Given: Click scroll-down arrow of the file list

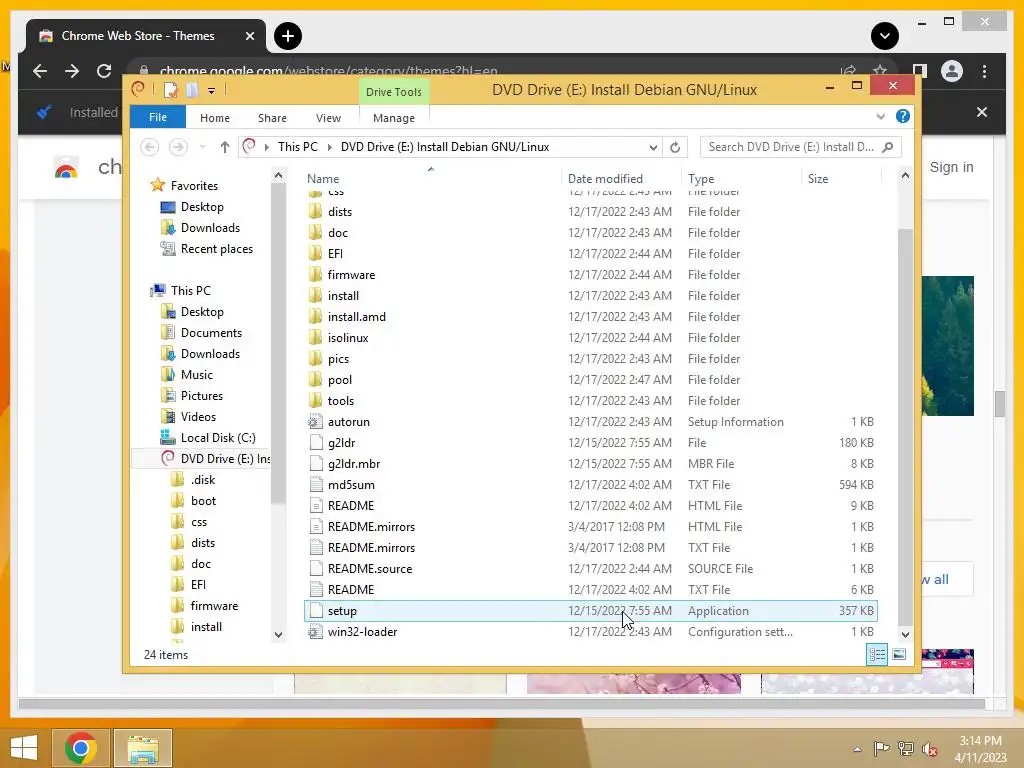Looking at the screenshot, I should 905,634.
